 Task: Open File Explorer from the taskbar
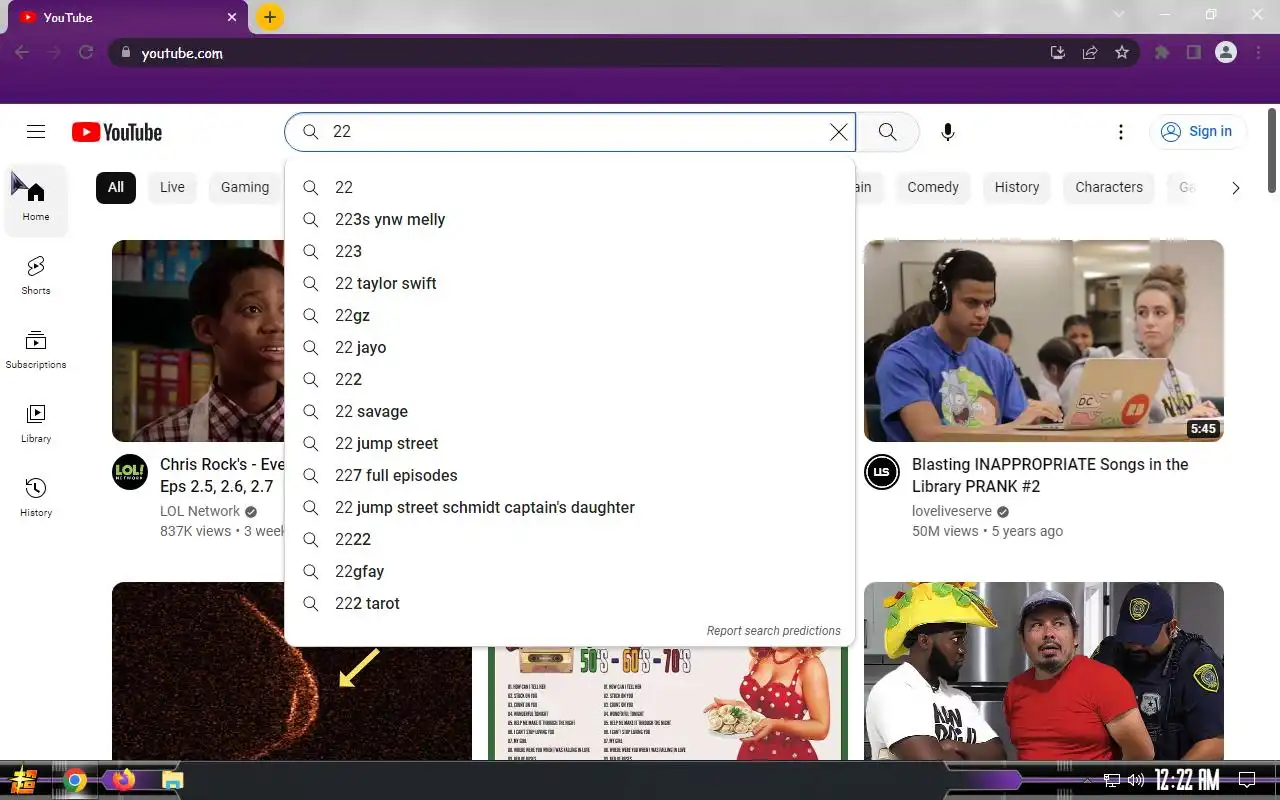(173, 780)
